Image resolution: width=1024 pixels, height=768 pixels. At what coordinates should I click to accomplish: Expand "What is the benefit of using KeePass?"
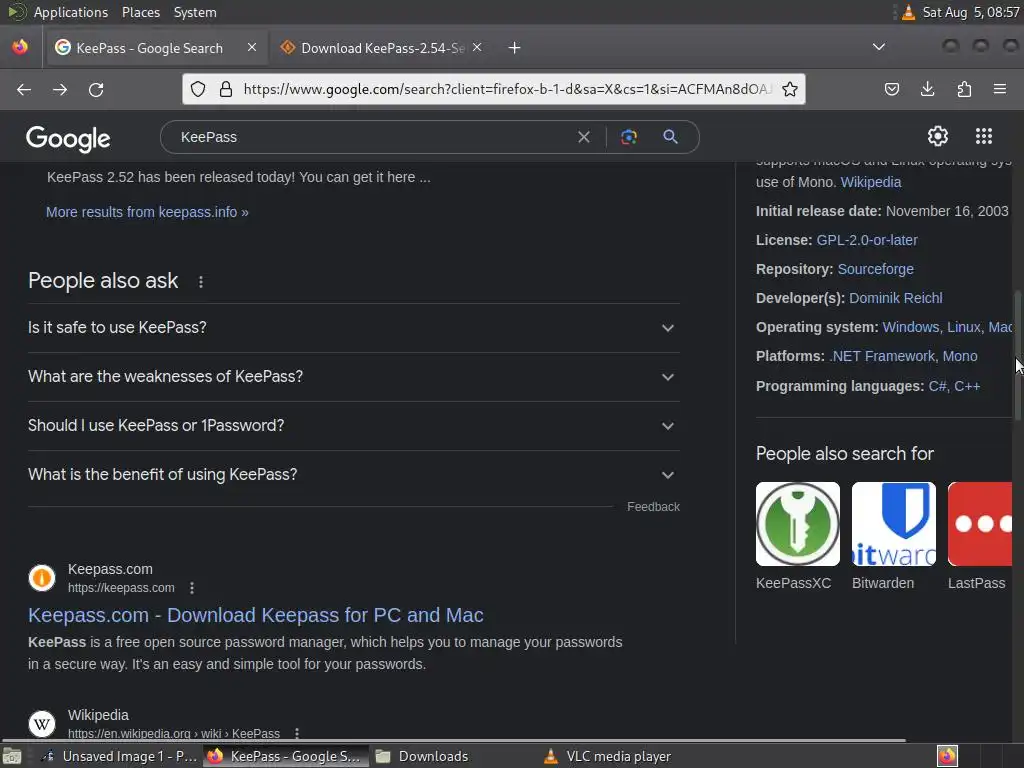tap(353, 475)
